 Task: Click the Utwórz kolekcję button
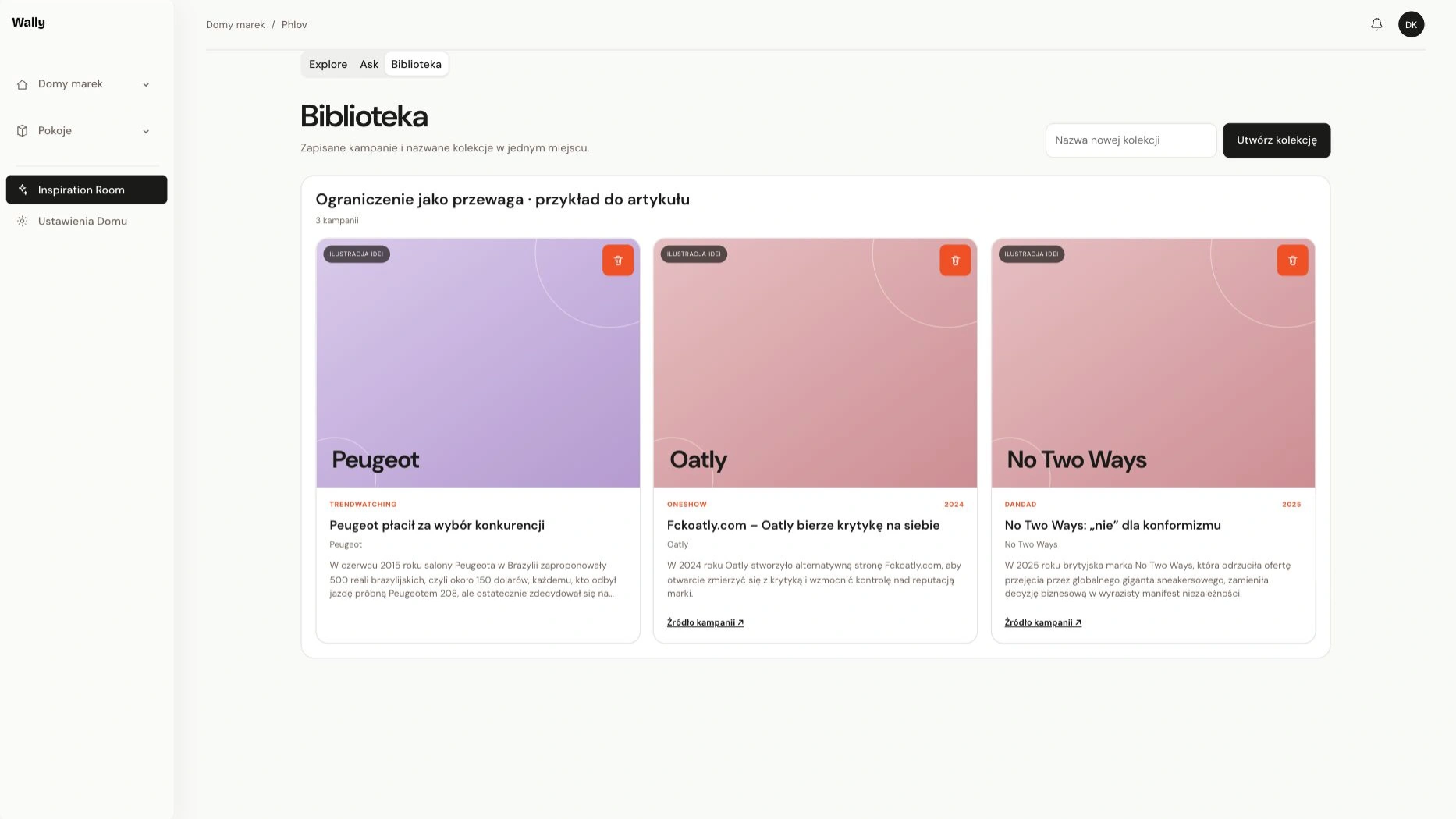point(1277,140)
